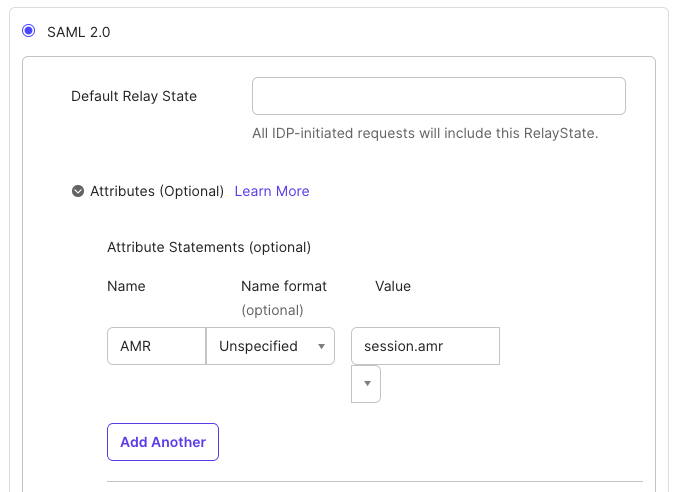The image size is (674, 492).
Task: Click the Value column label
Action: click(393, 286)
